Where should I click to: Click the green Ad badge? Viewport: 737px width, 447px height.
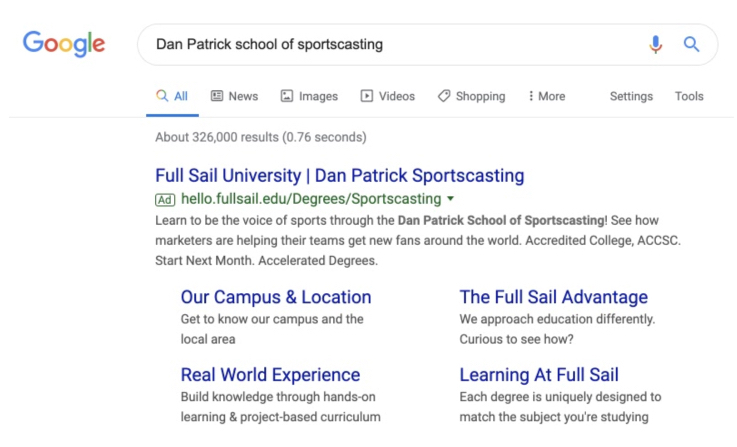165,200
